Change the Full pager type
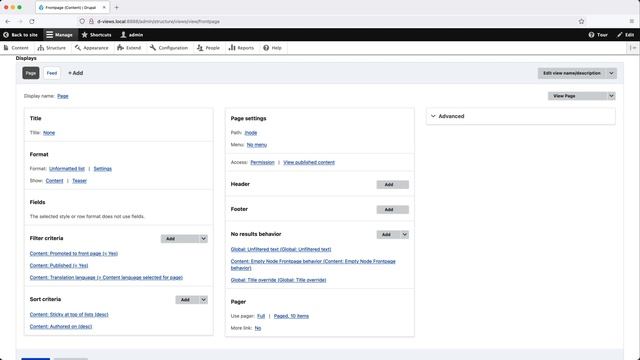This screenshot has width=640, height=360. (261, 316)
